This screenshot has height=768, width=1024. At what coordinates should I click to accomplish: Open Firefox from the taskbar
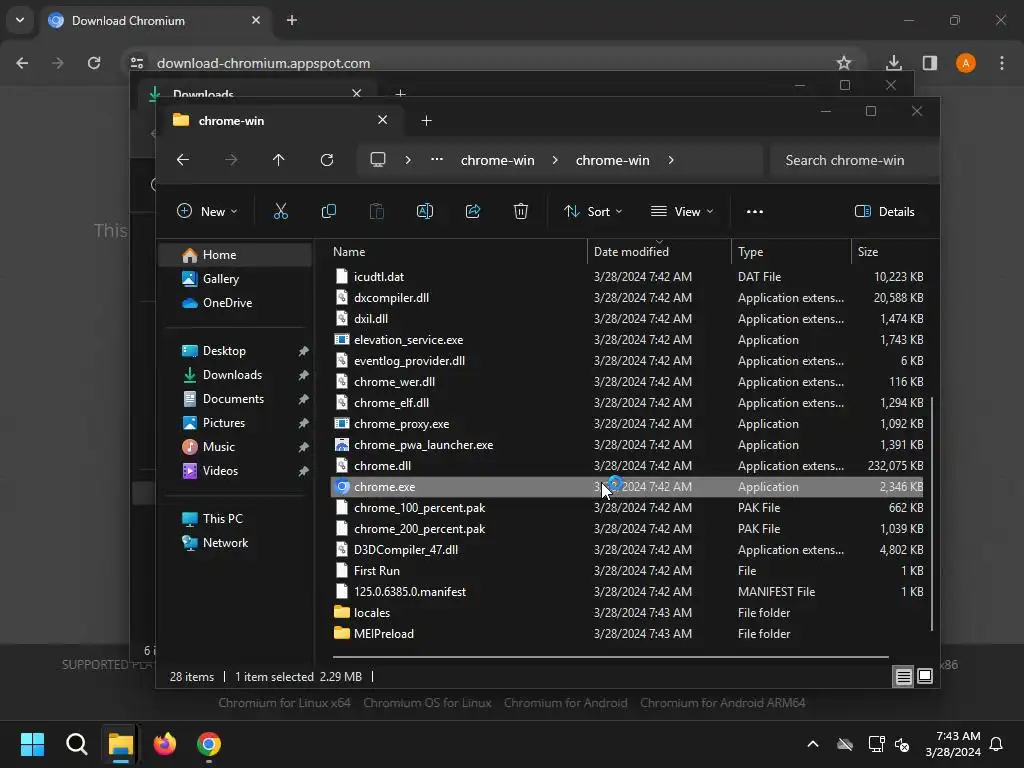(x=165, y=744)
